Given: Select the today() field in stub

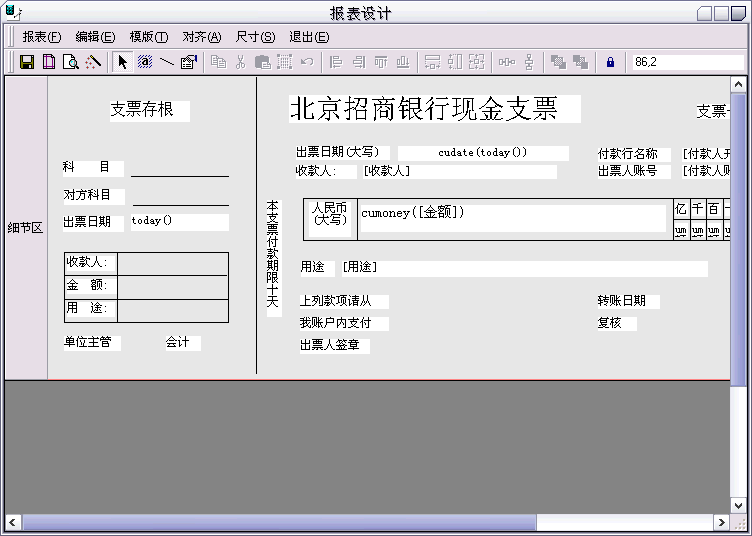Looking at the screenshot, I should click(x=180, y=222).
